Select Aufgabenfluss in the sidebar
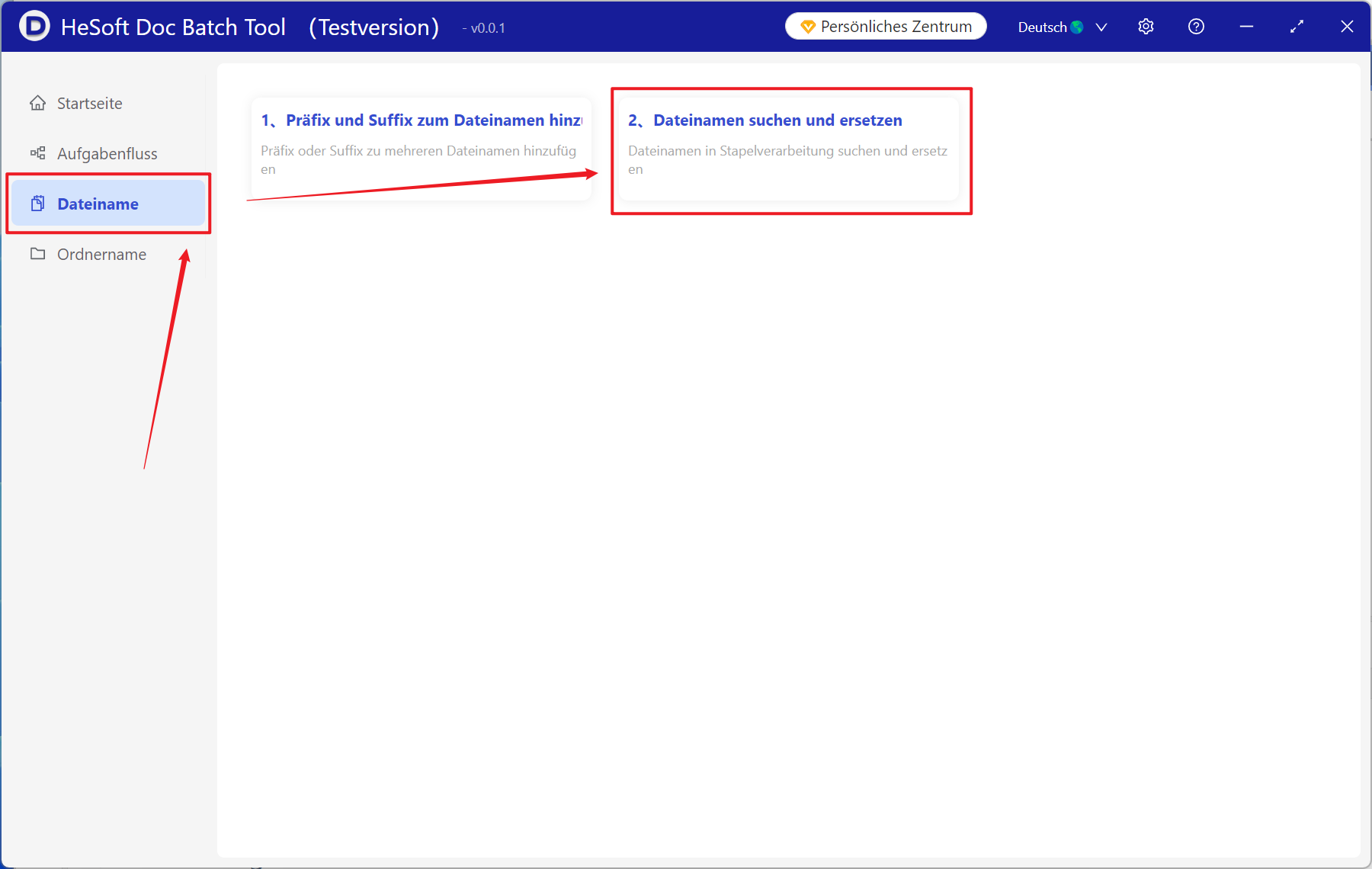 click(107, 153)
